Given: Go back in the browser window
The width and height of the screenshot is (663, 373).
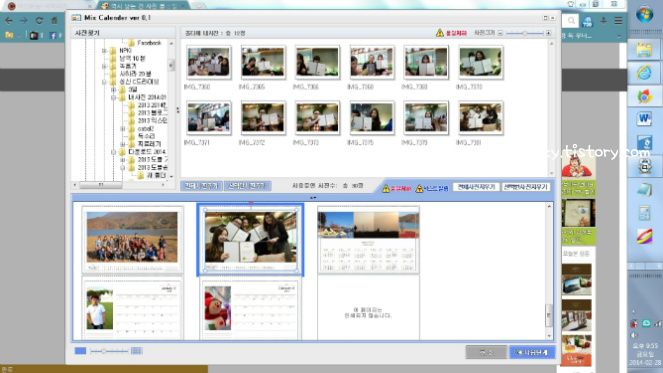Looking at the screenshot, I should [x=8, y=20].
